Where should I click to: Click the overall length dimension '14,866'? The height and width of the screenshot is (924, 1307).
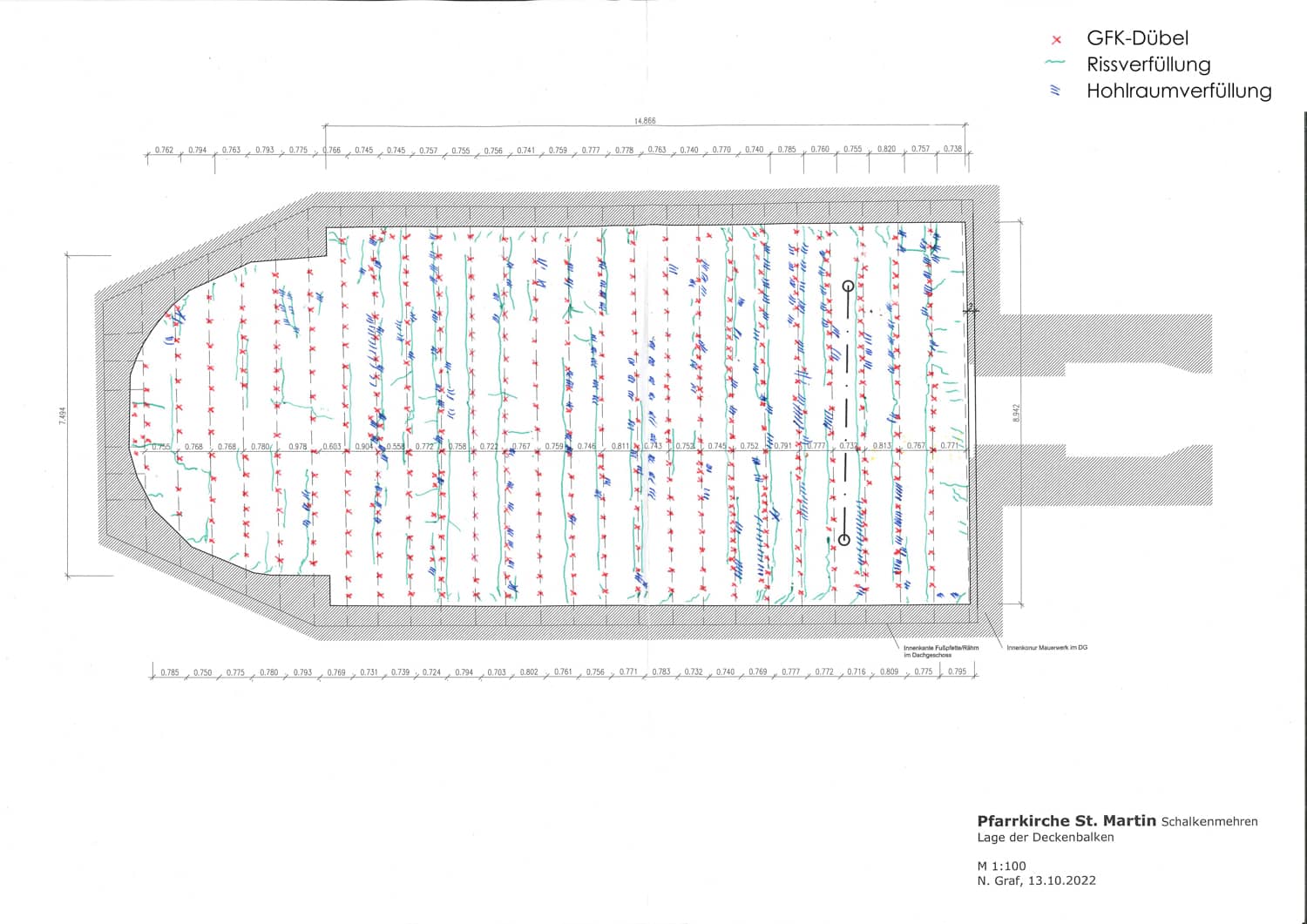coord(645,121)
